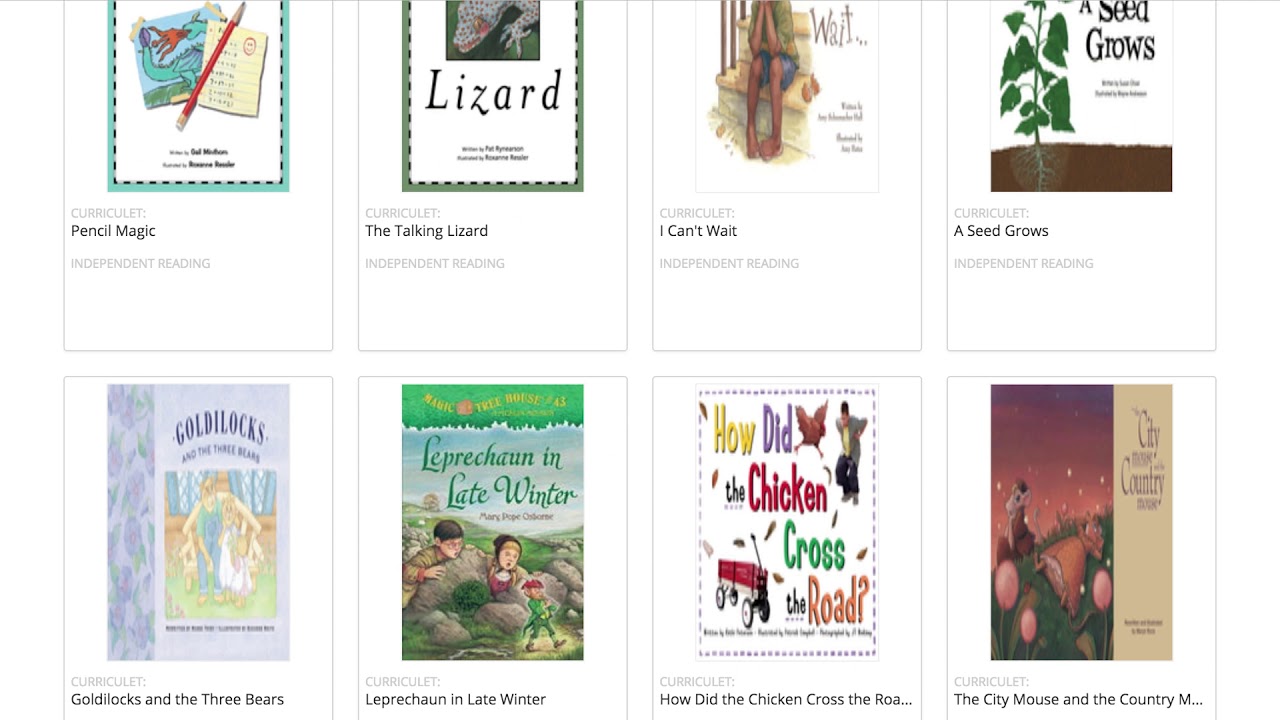Click The Talking Lizard cover image
The image size is (1280, 720).
click(492, 95)
